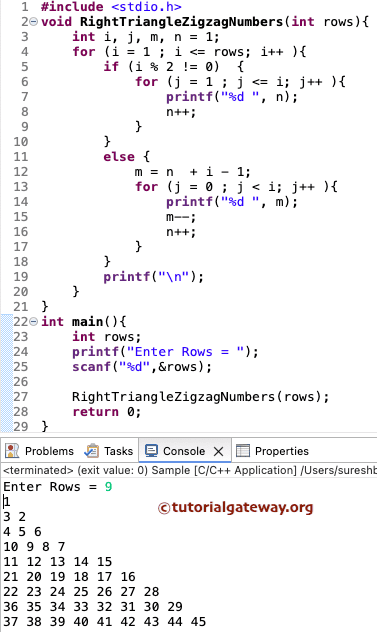The image size is (377, 632).
Task: Click the scanf("%d",&rows) line
Action: point(142,367)
